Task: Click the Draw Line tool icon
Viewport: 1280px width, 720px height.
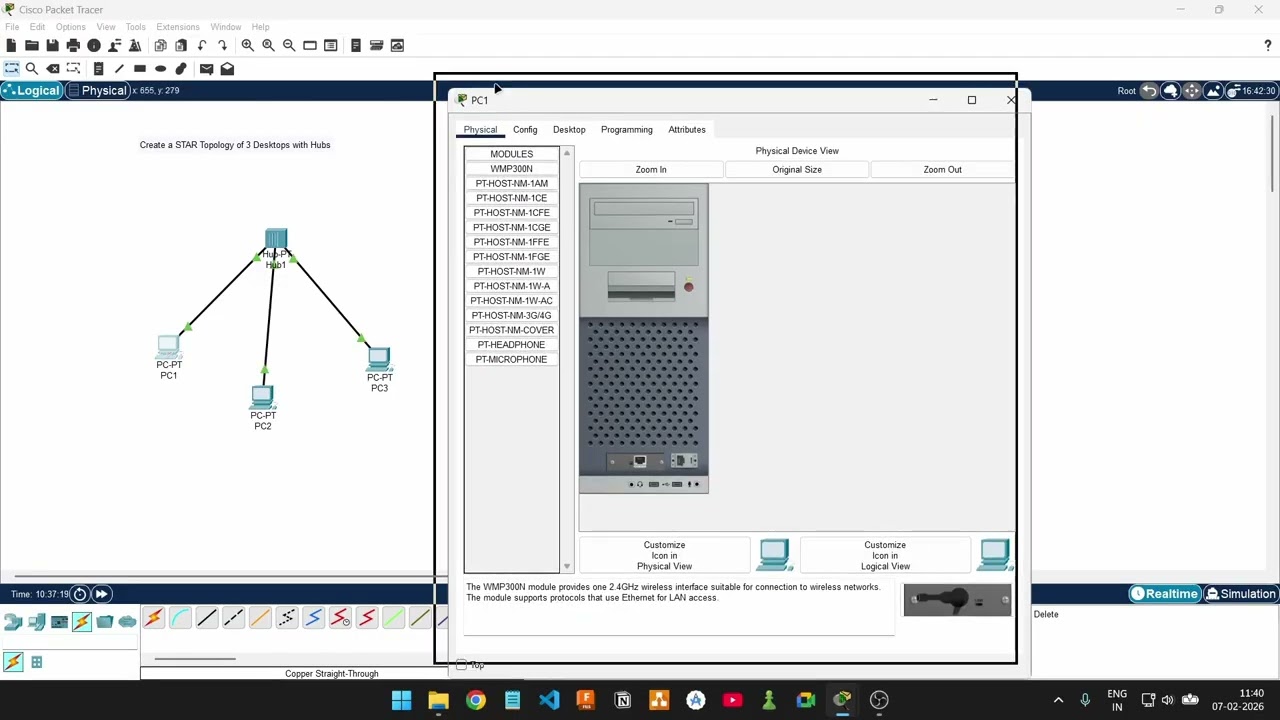Action: pyautogui.click(x=119, y=68)
